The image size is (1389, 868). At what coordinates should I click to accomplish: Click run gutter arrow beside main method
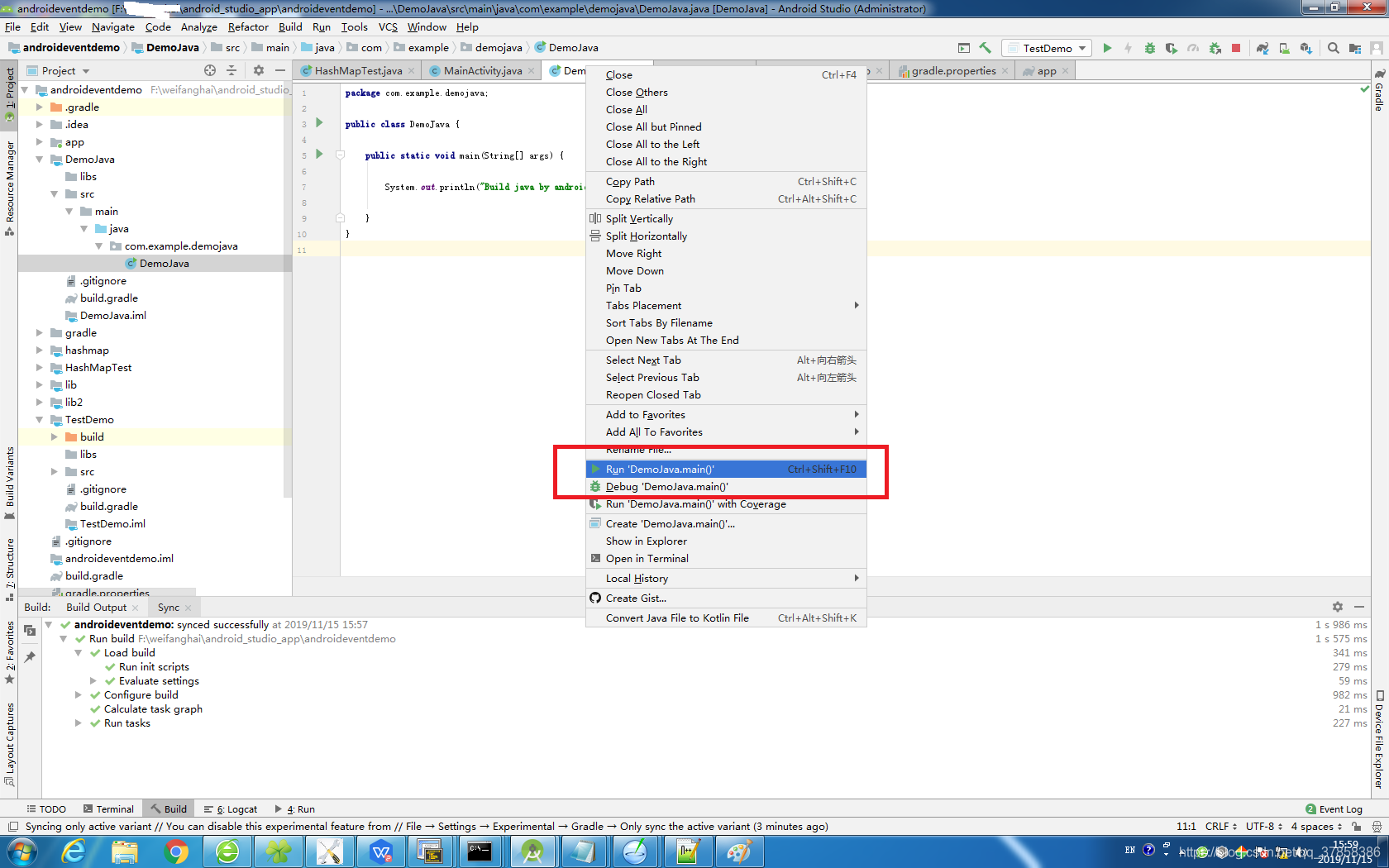pyautogui.click(x=319, y=155)
